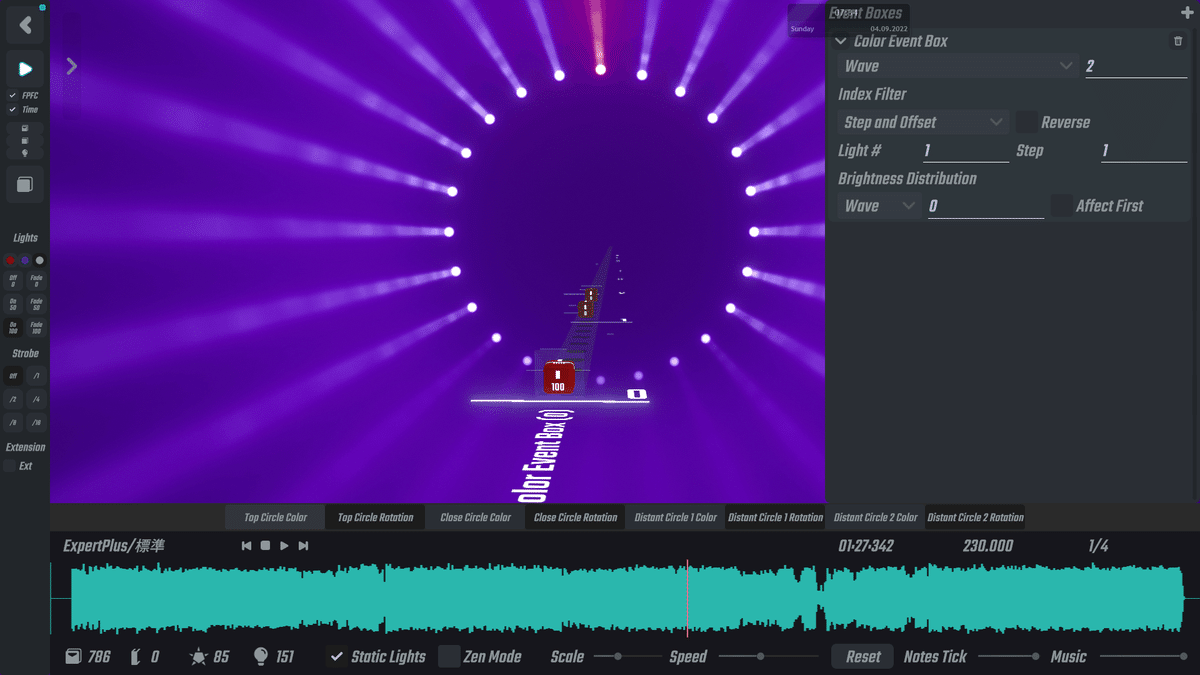Set strobe to /16
Viewport: 1200px width, 675px height.
(36, 423)
